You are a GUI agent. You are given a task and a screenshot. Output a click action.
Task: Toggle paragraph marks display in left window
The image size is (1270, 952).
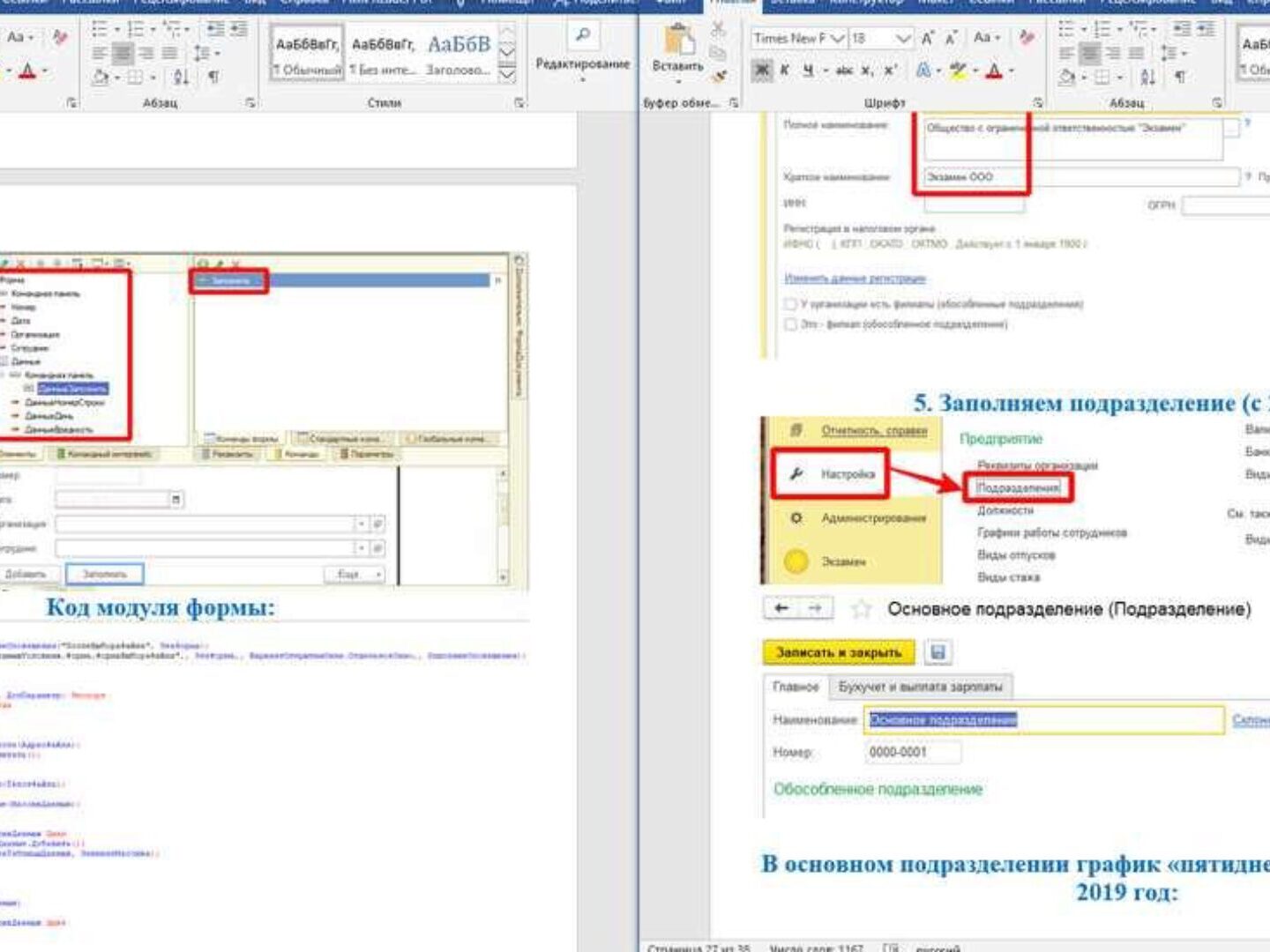[x=213, y=78]
